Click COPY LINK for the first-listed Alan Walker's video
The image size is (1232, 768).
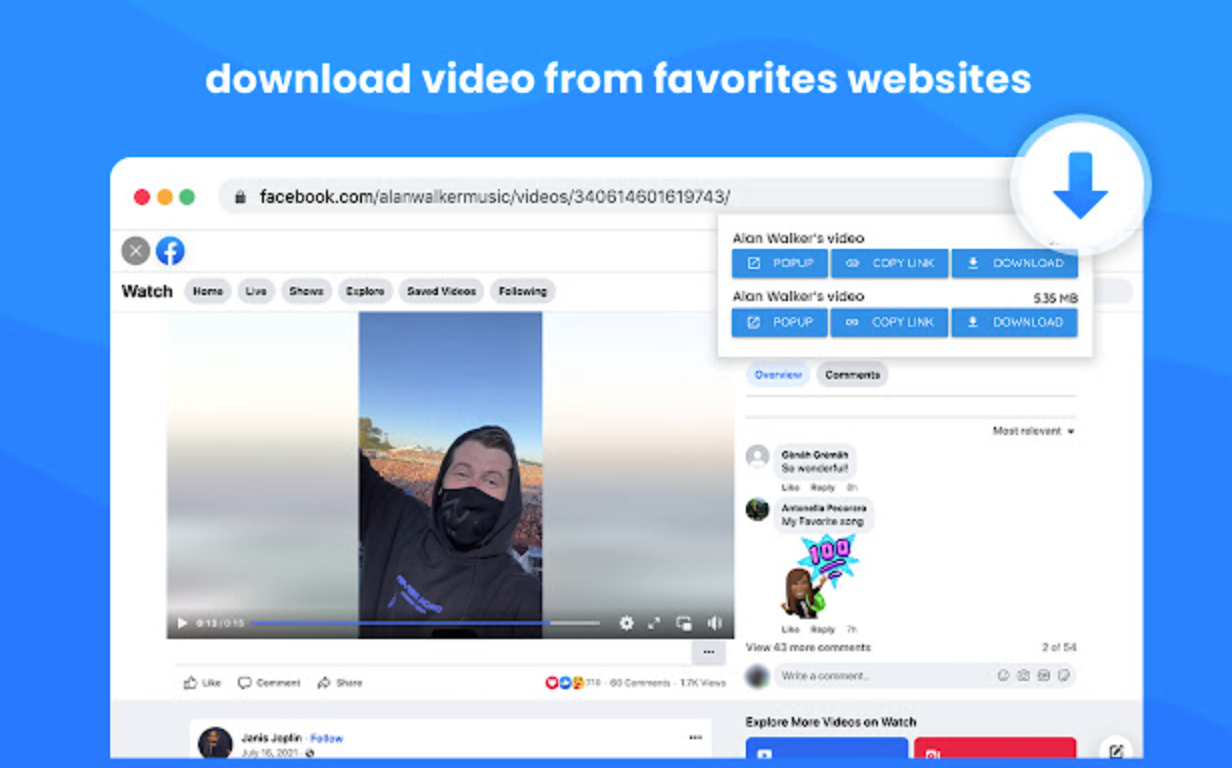tap(889, 263)
